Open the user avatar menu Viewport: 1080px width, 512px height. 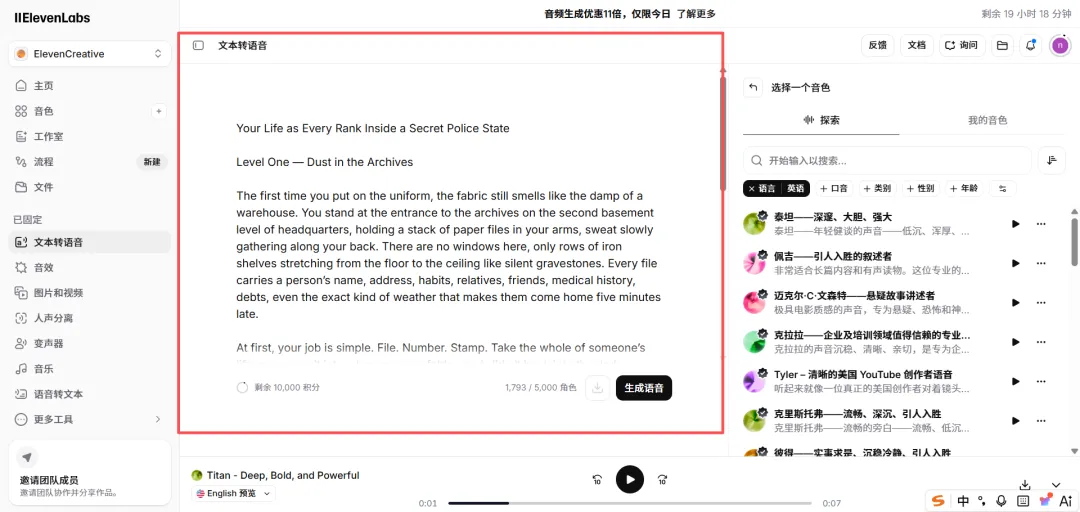(x=1060, y=45)
